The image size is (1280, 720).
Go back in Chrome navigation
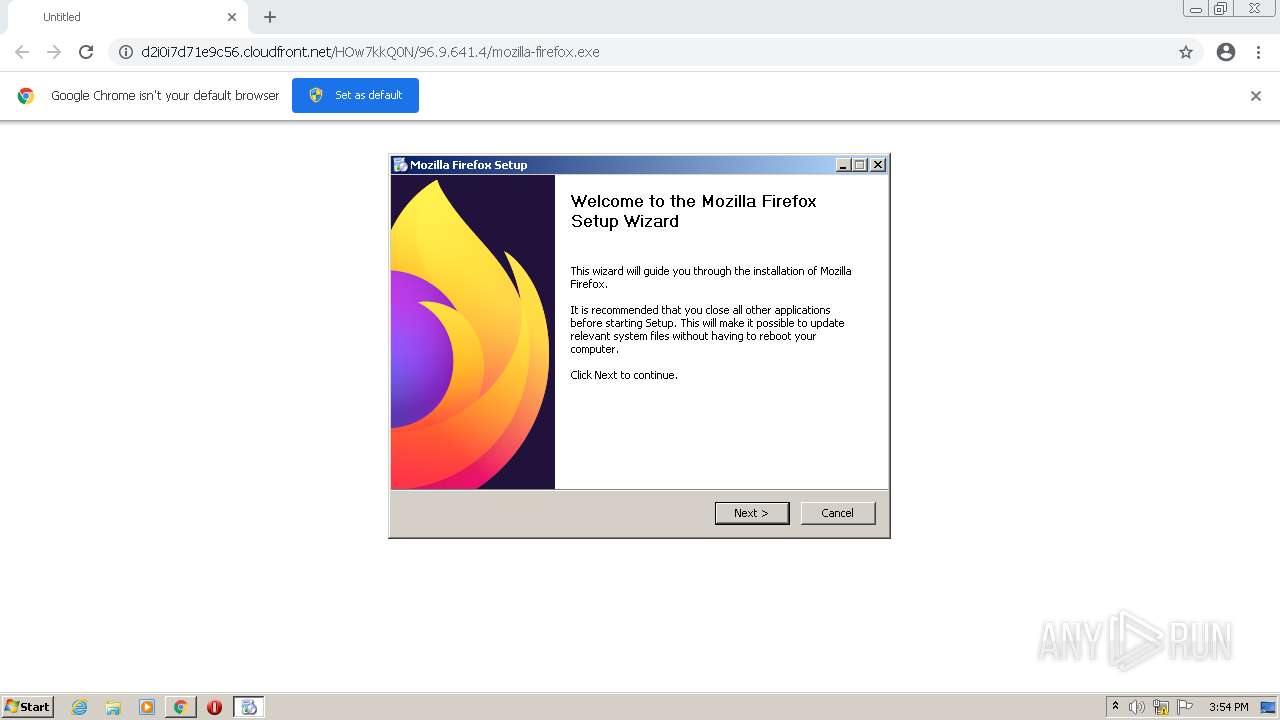point(22,52)
